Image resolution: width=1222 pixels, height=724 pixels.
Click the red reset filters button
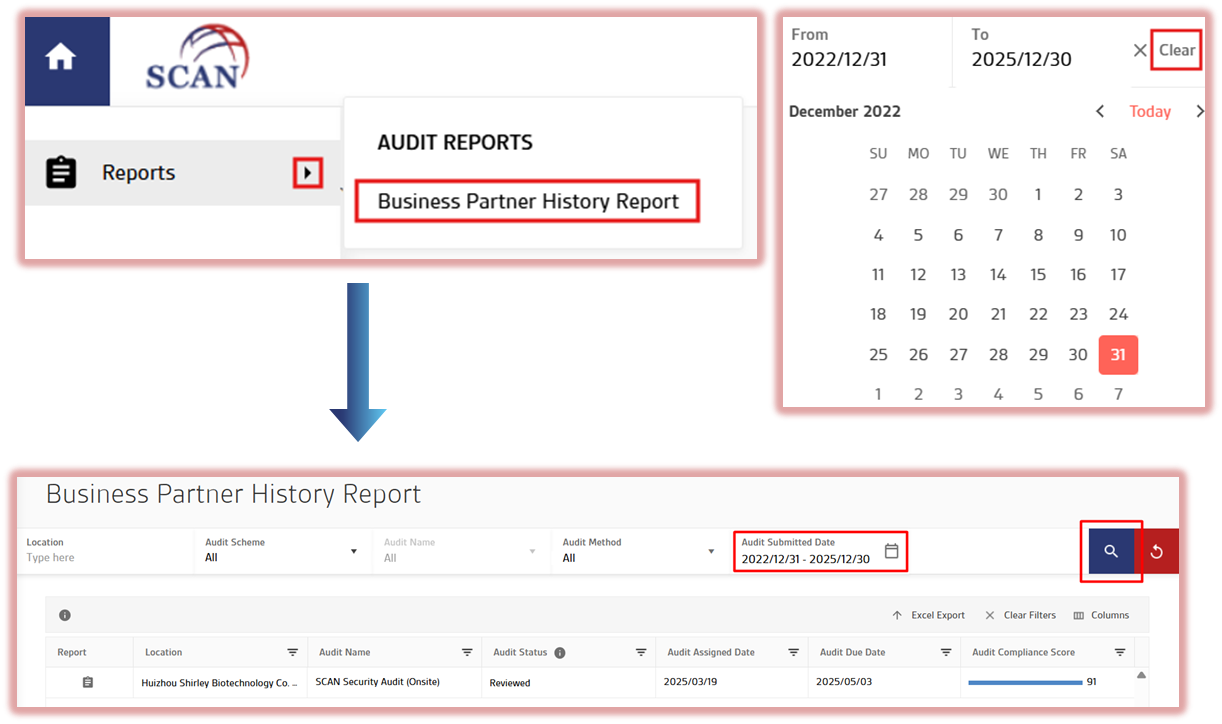click(1157, 551)
